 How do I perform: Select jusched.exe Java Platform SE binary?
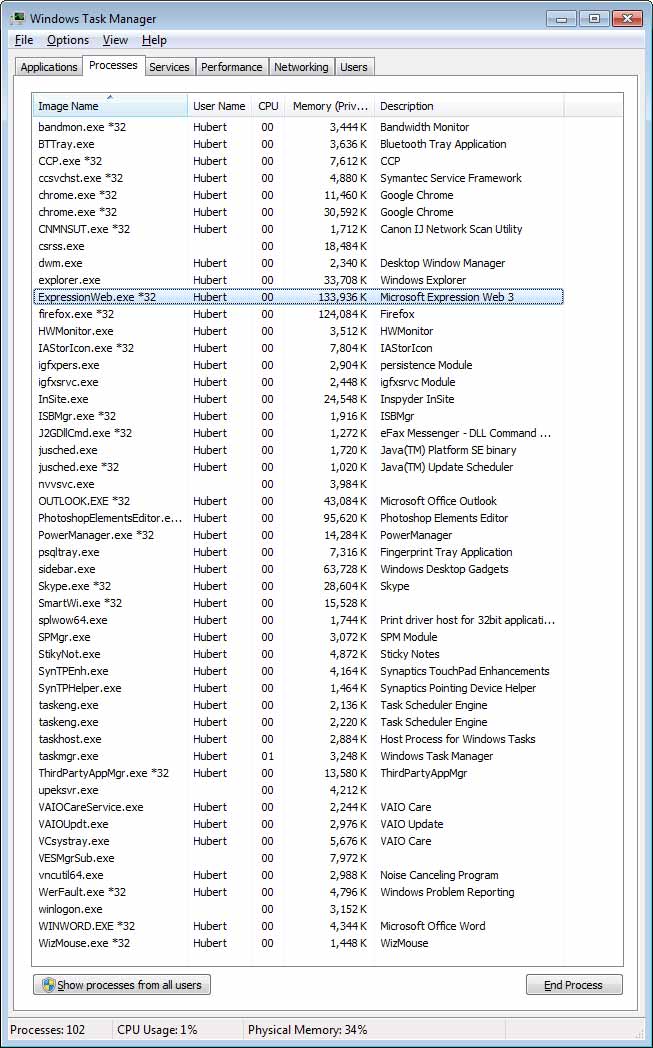tap(298, 450)
